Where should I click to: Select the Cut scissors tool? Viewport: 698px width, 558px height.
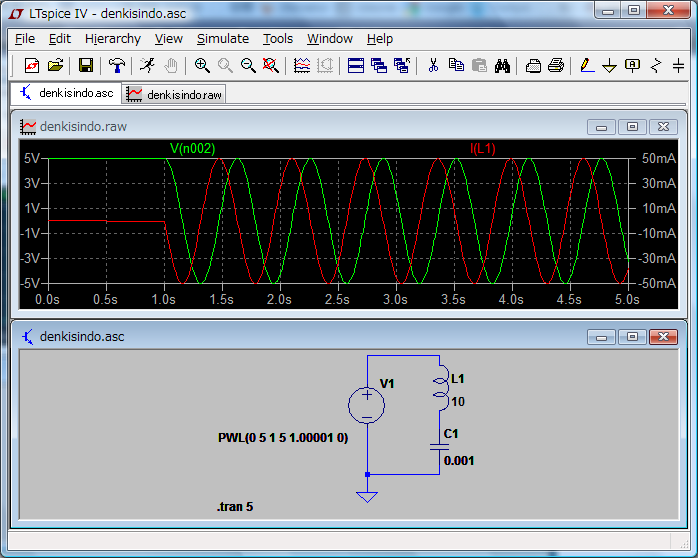tap(433, 66)
